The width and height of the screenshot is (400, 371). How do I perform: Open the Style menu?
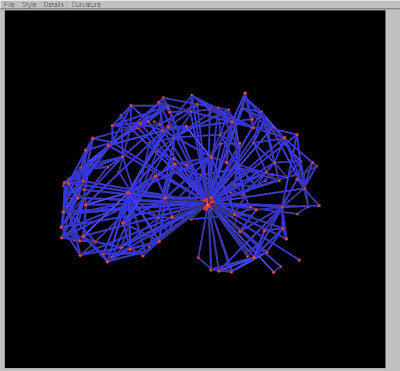[x=29, y=5]
